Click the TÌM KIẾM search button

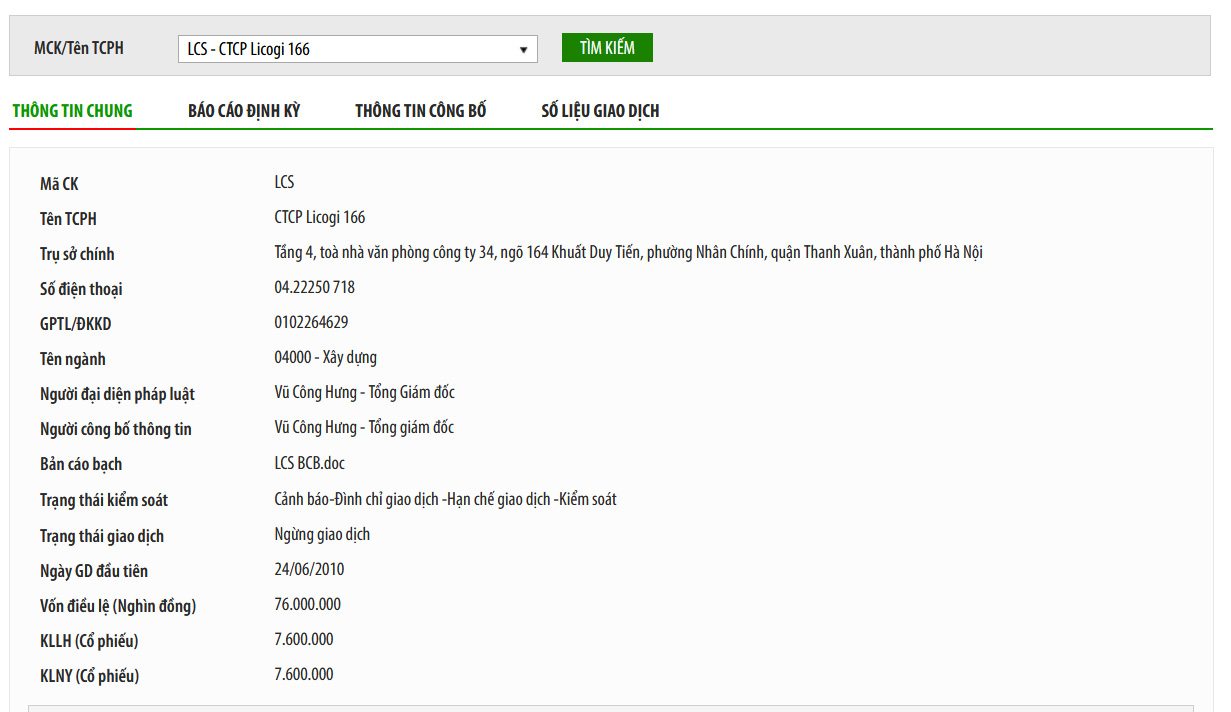tap(607, 47)
